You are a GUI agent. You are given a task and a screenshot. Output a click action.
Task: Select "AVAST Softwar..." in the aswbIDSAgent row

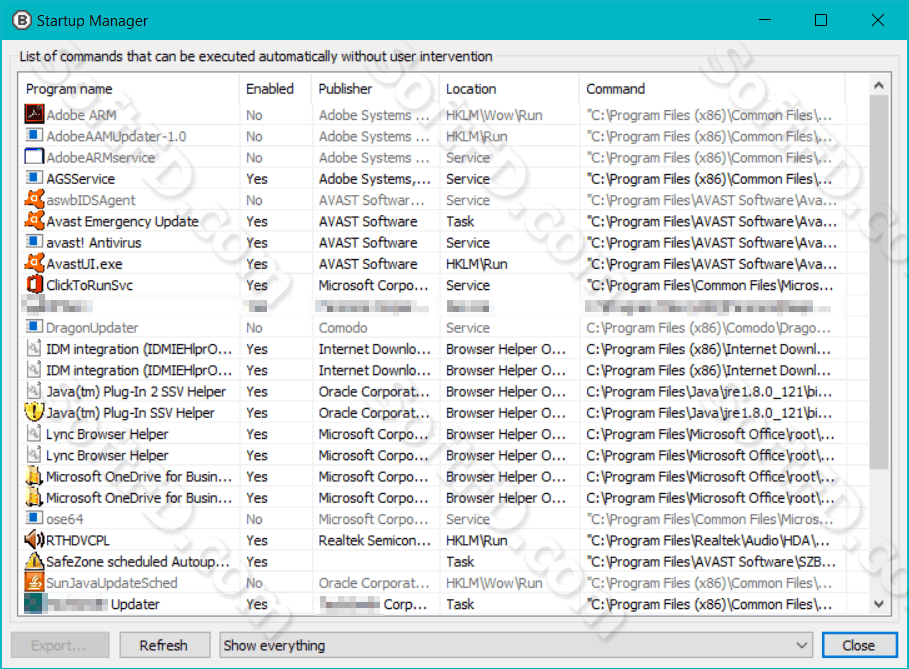(372, 200)
